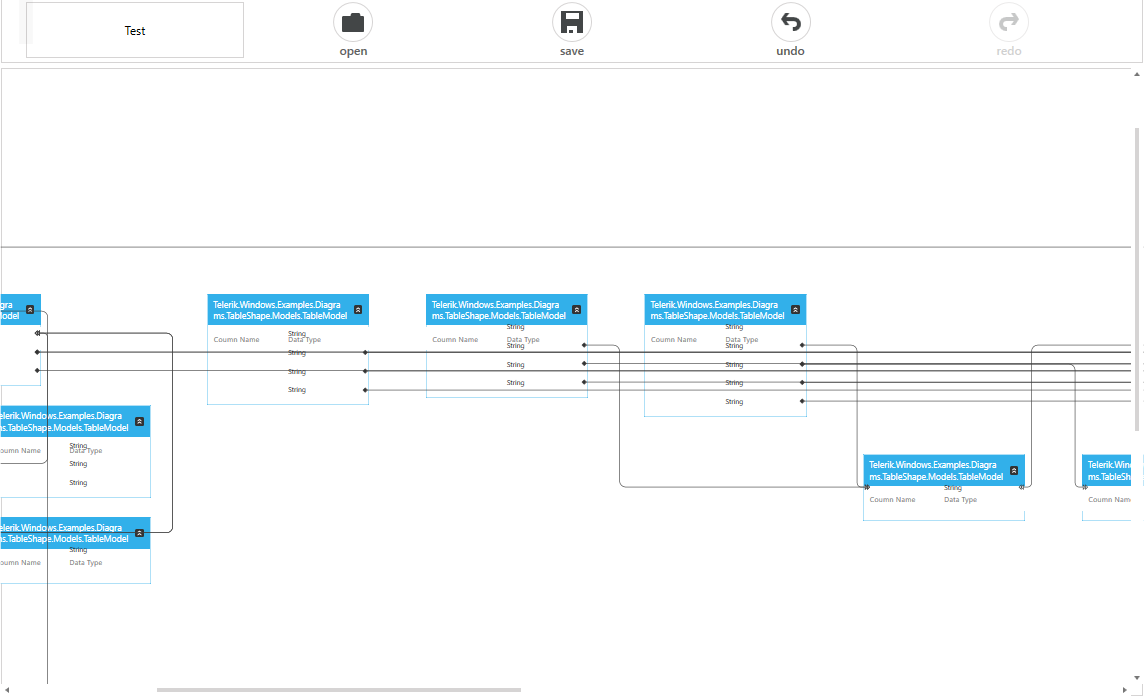1145x697 pixels.
Task: Click the vertical scrollbar down arrow
Action: point(1137,678)
